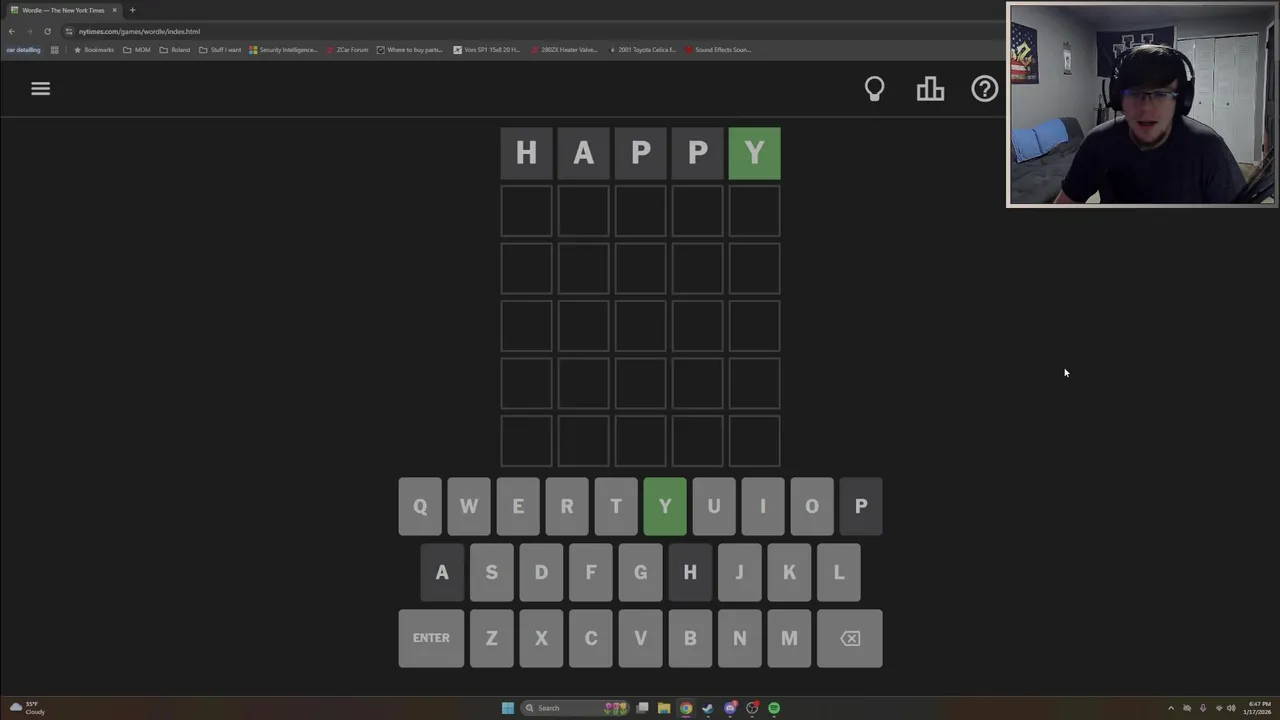This screenshot has width=1280, height=720.
Task: Click the V key on the Wordle keyboard
Action: coord(640,638)
